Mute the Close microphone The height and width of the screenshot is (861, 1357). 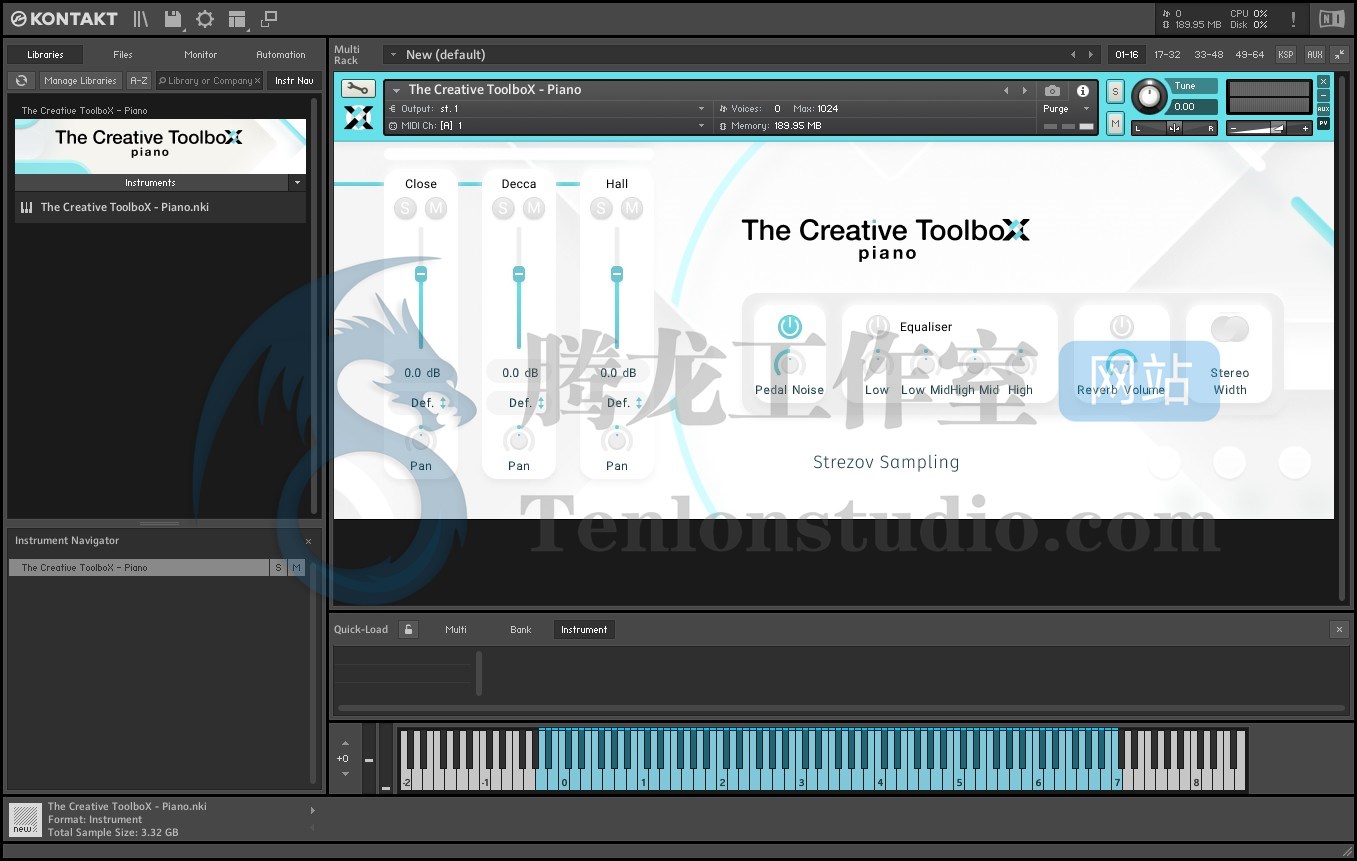click(436, 208)
